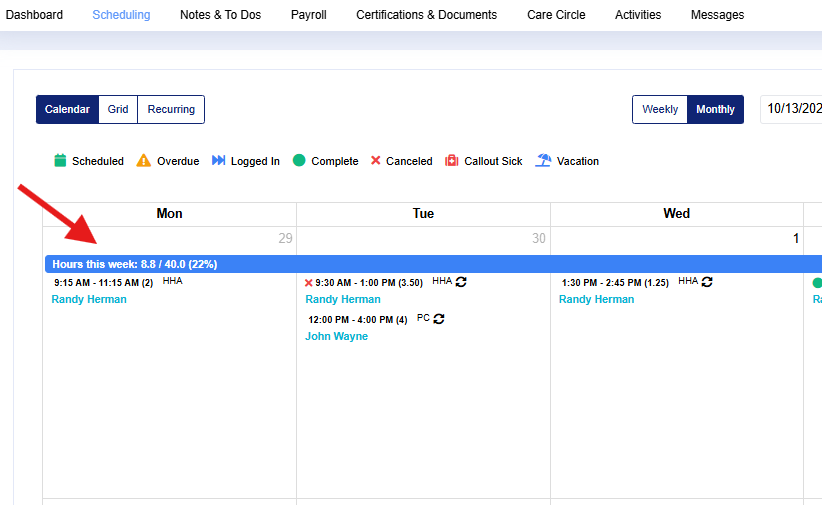Image resolution: width=822 pixels, height=505 pixels.
Task: Click the Callout Sick medical kit icon
Action: [452, 161]
